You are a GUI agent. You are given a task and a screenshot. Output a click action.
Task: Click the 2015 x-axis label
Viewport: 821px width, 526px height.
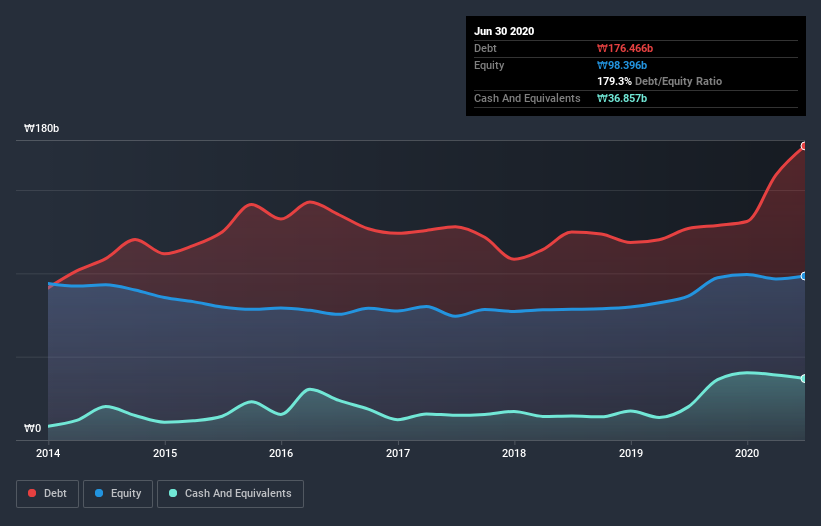pyautogui.click(x=165, y=453)
